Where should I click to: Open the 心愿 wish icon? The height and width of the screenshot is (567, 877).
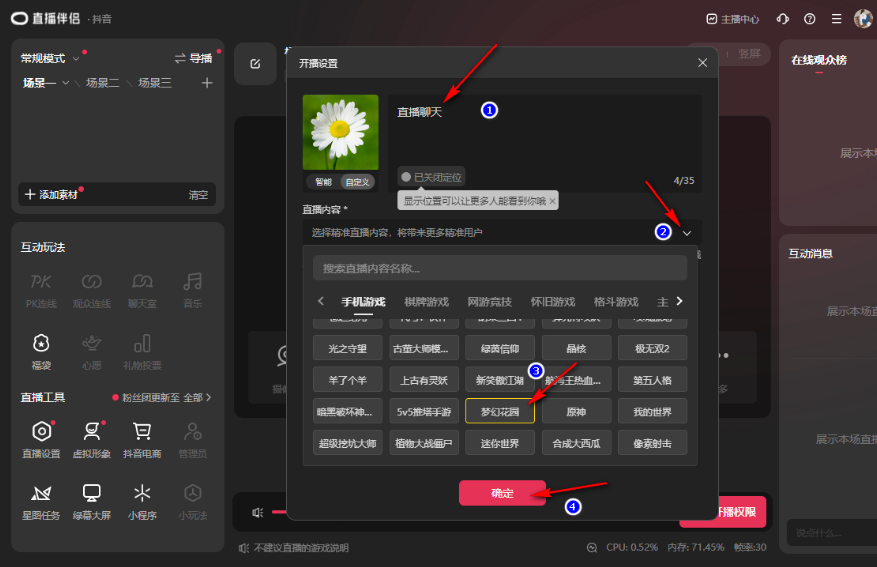click(92, 352)
